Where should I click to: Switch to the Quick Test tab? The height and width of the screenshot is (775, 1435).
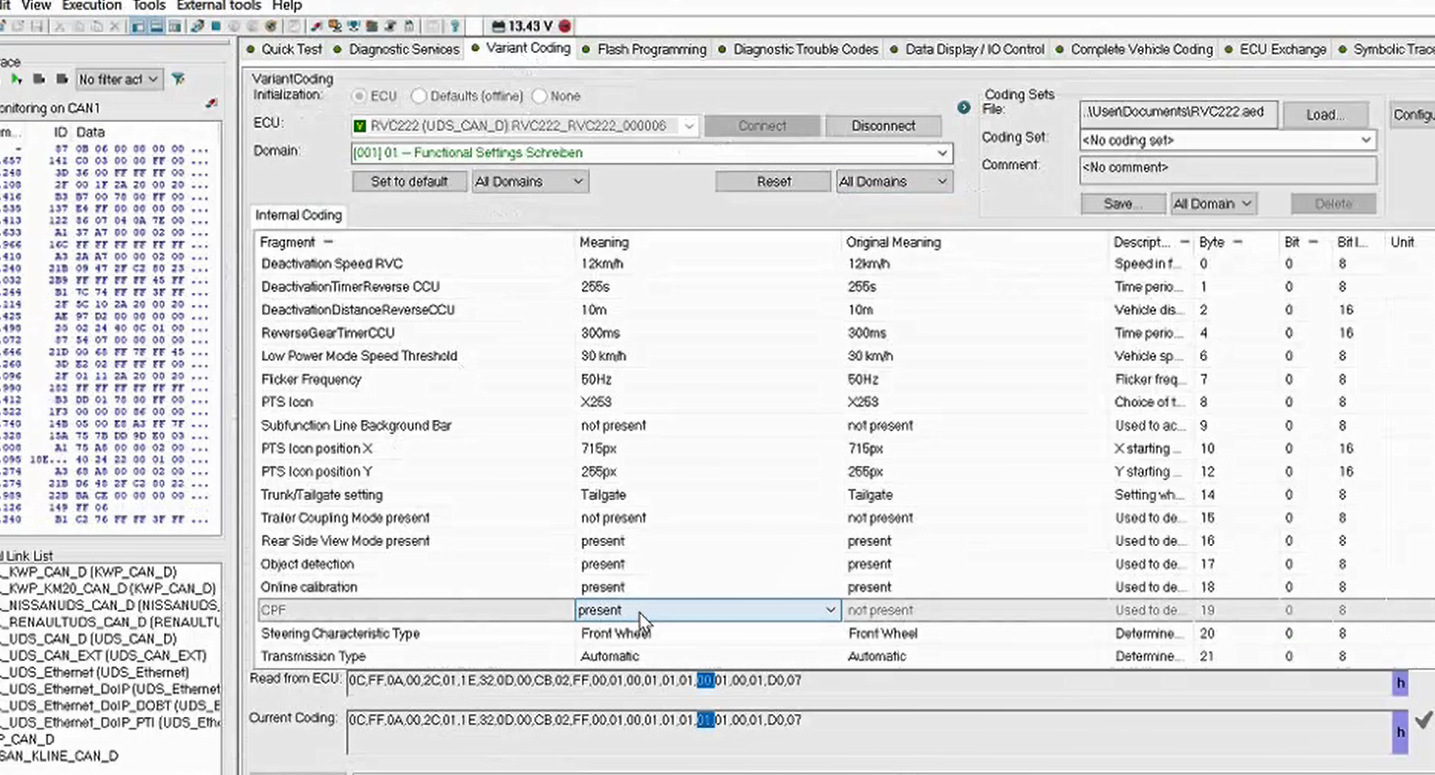coord(285,49)
